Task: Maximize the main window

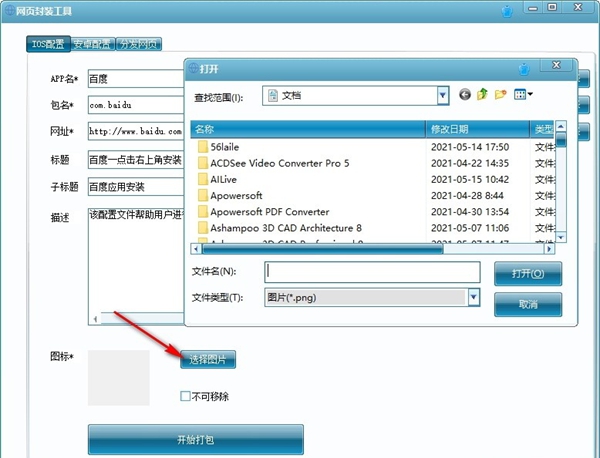Action: 552,7
